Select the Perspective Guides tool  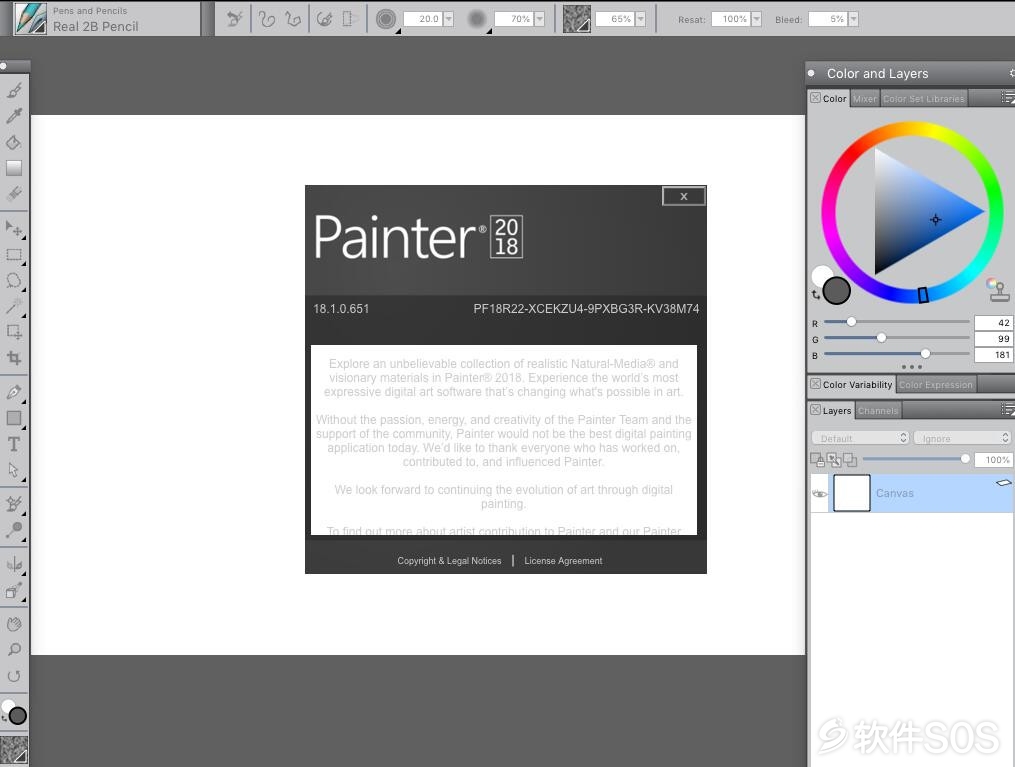pos(14,590)
